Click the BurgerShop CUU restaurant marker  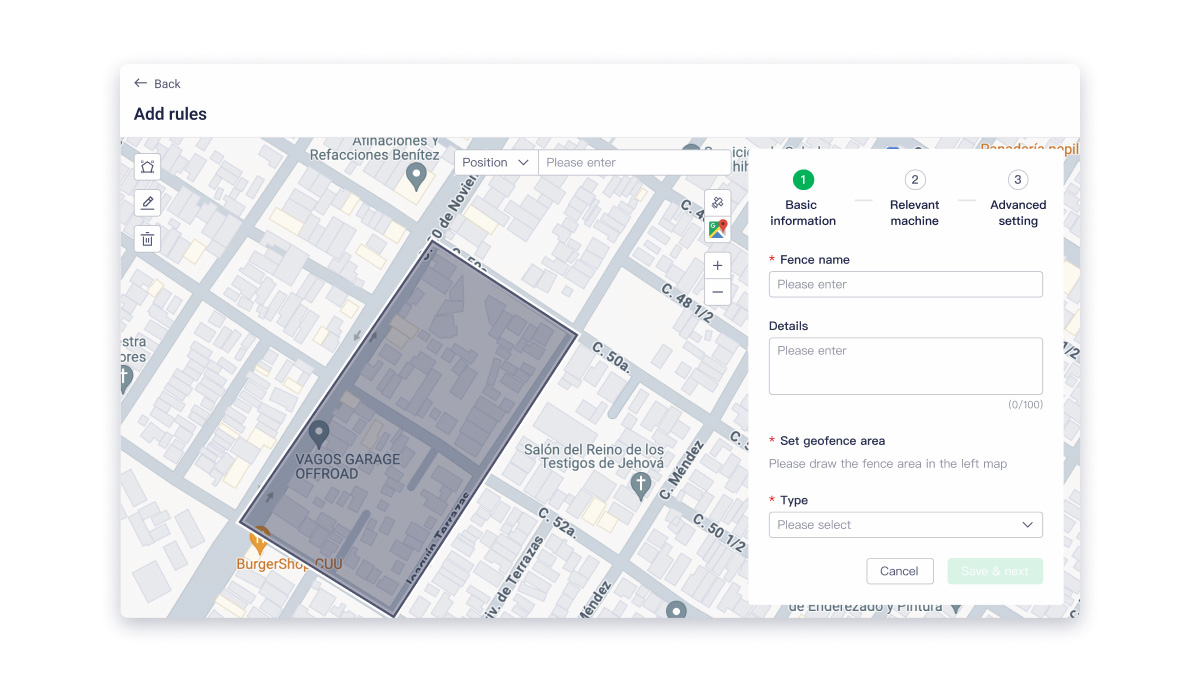(259, 540)
